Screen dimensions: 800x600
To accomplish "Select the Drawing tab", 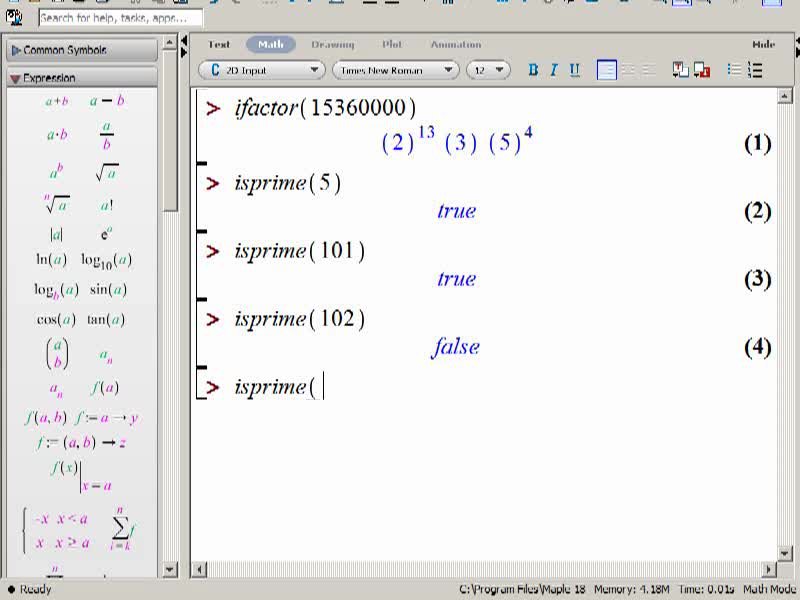I will [333, 44].
